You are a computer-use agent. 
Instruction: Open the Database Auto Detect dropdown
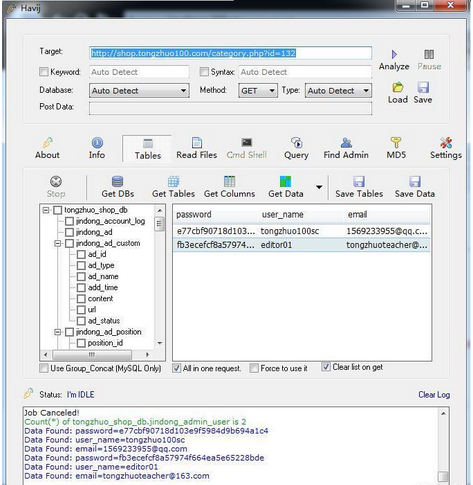pyautogui.click(x=139, y=91)
